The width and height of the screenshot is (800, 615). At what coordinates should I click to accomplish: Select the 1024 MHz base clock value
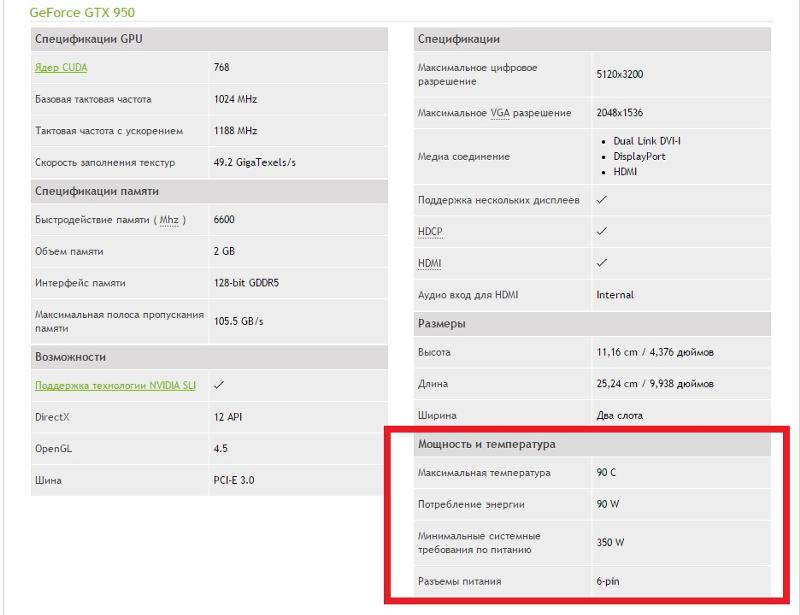235,99
